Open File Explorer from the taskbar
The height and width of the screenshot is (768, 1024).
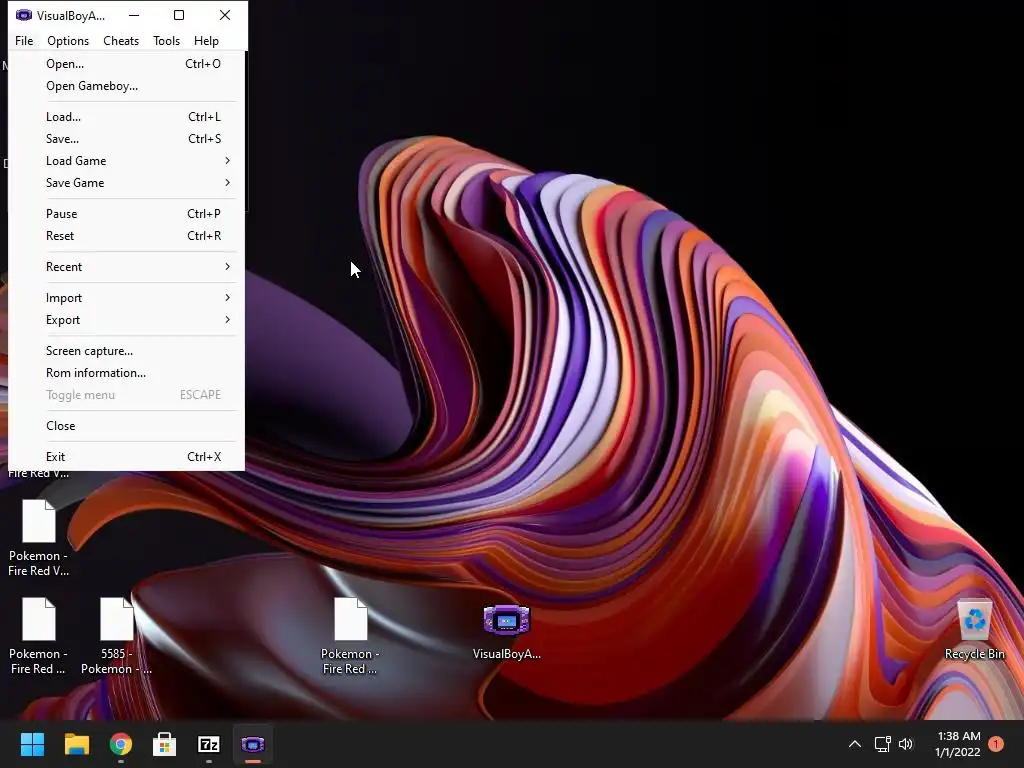coord(76,744)
